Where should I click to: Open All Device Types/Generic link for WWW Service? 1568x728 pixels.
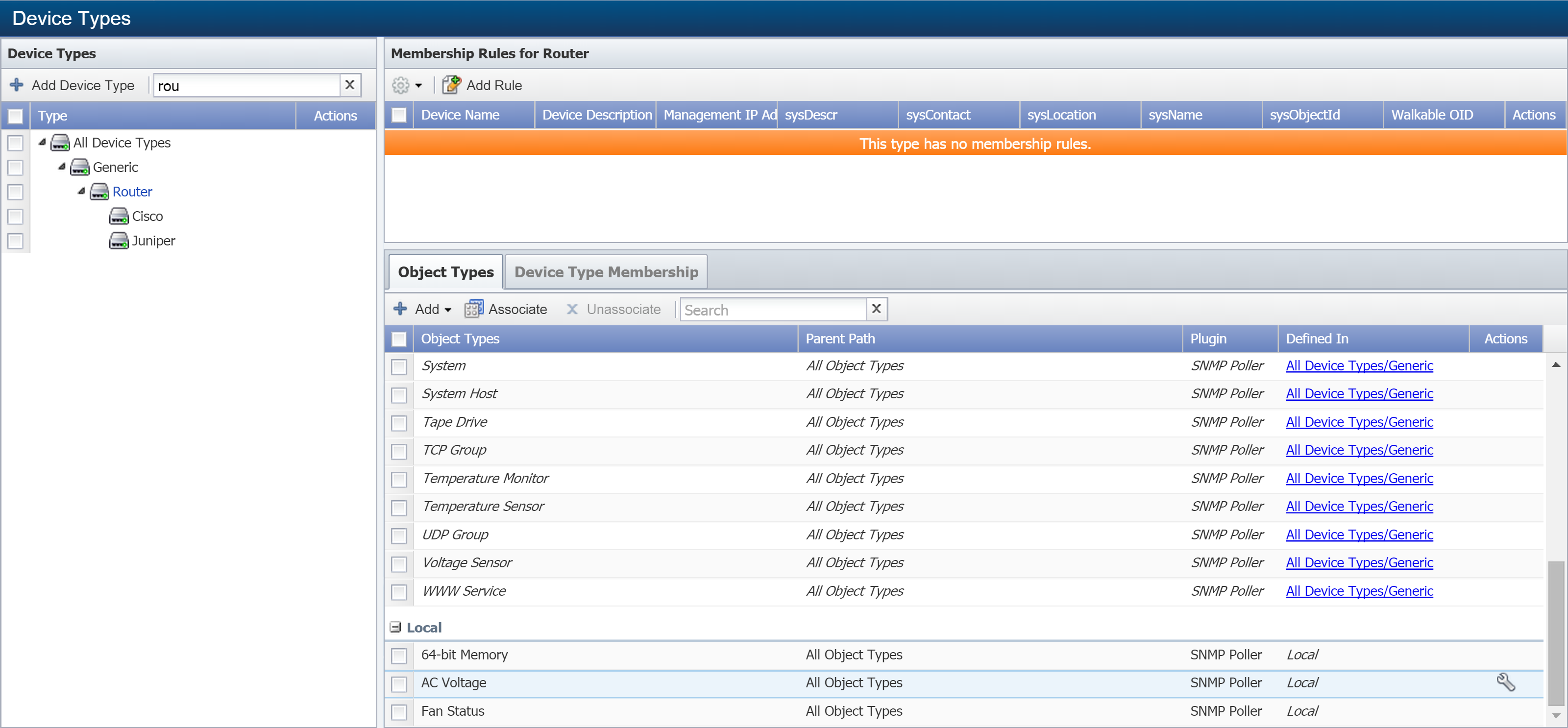coord(1359,590)
